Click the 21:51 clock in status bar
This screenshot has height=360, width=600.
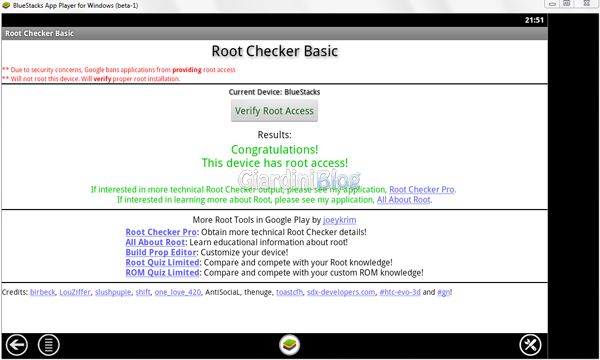coord(534,20)
